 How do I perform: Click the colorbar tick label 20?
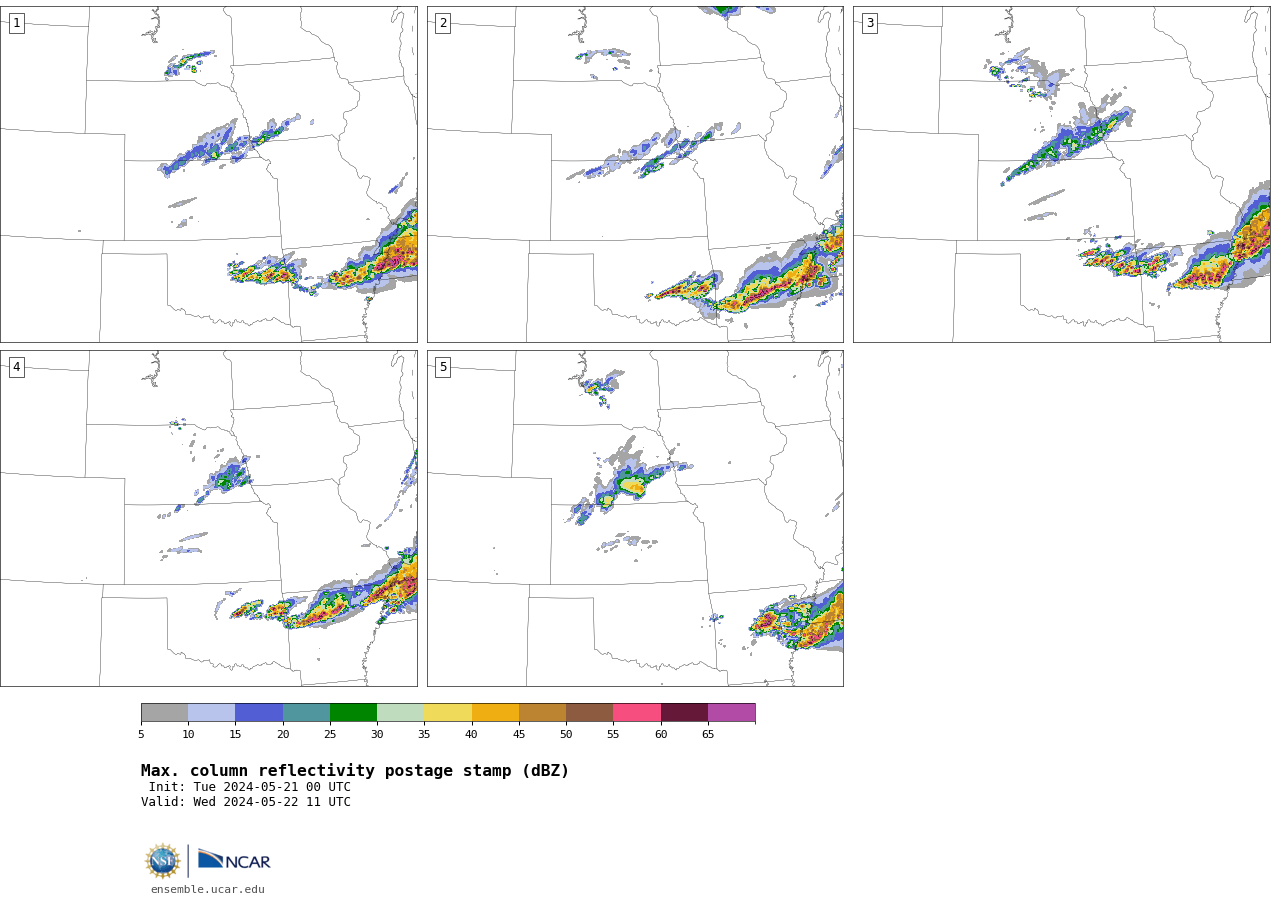(x=283, y=735)
